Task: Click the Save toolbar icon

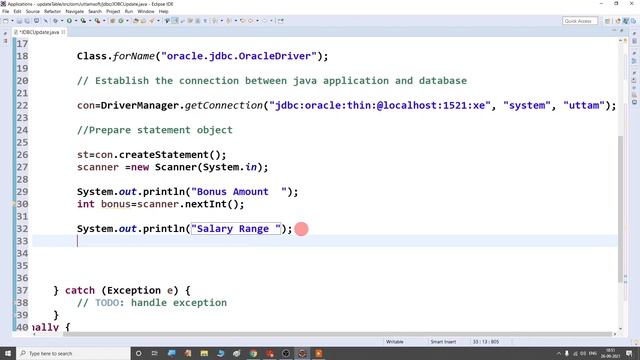Action: [19, 21]
